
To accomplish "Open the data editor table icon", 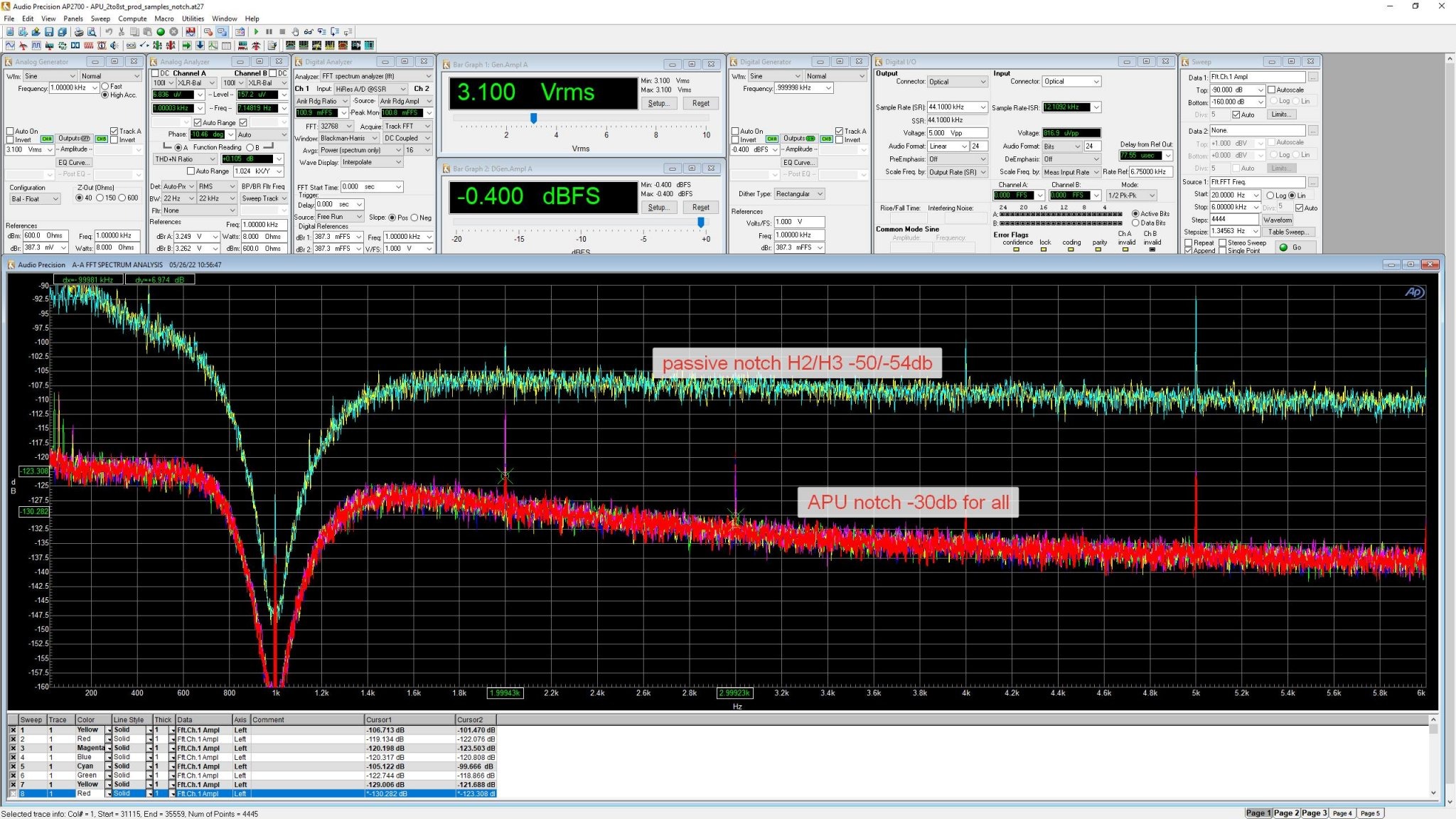I will click(x=226, y=45).
